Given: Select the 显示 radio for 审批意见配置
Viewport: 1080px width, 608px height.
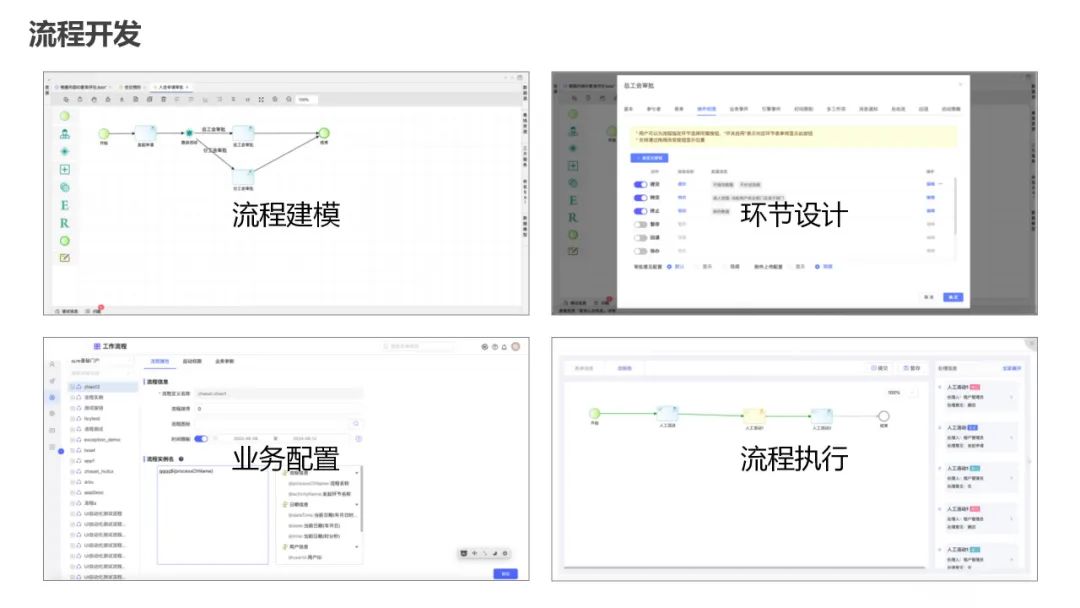Looking at the screenshot, I should tap(697, 266).
